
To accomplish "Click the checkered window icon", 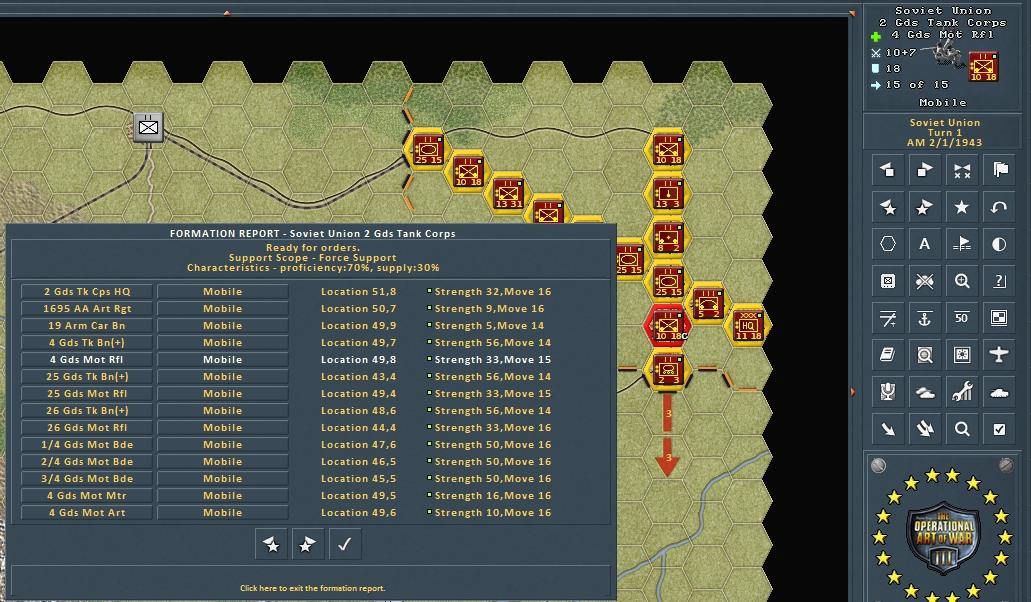I will (x=999, y=319).
